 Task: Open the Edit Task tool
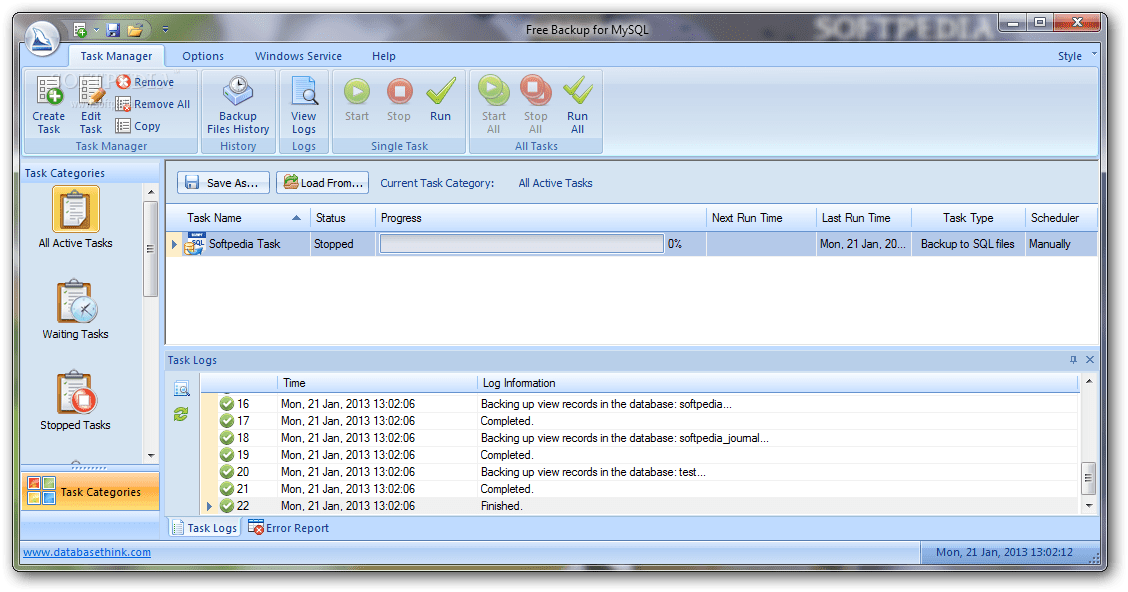click(90, 105)
